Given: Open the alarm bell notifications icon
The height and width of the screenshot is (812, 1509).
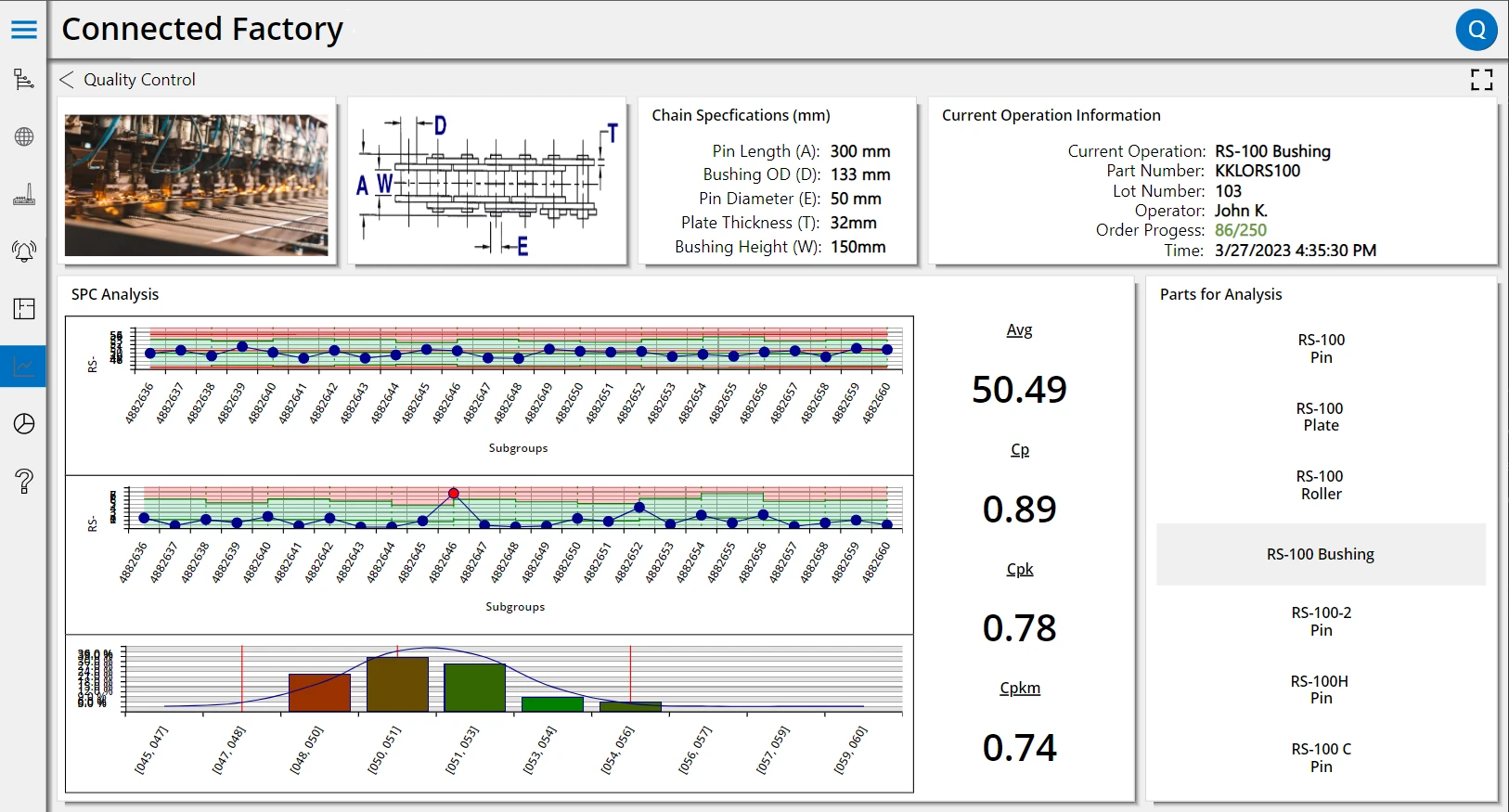Looking at the screenshot, I should click(x=24, y=251).
